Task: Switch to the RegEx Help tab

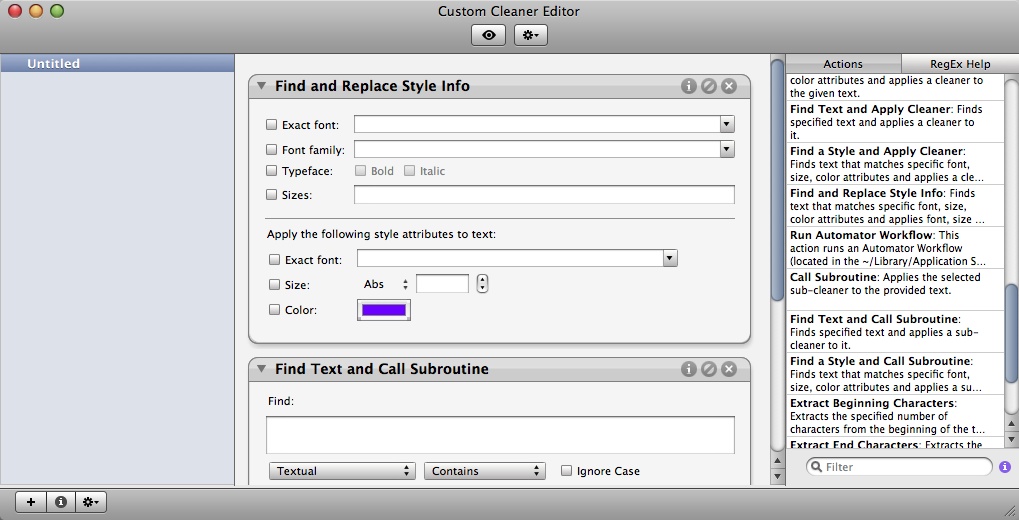Action: pos(958,64)
